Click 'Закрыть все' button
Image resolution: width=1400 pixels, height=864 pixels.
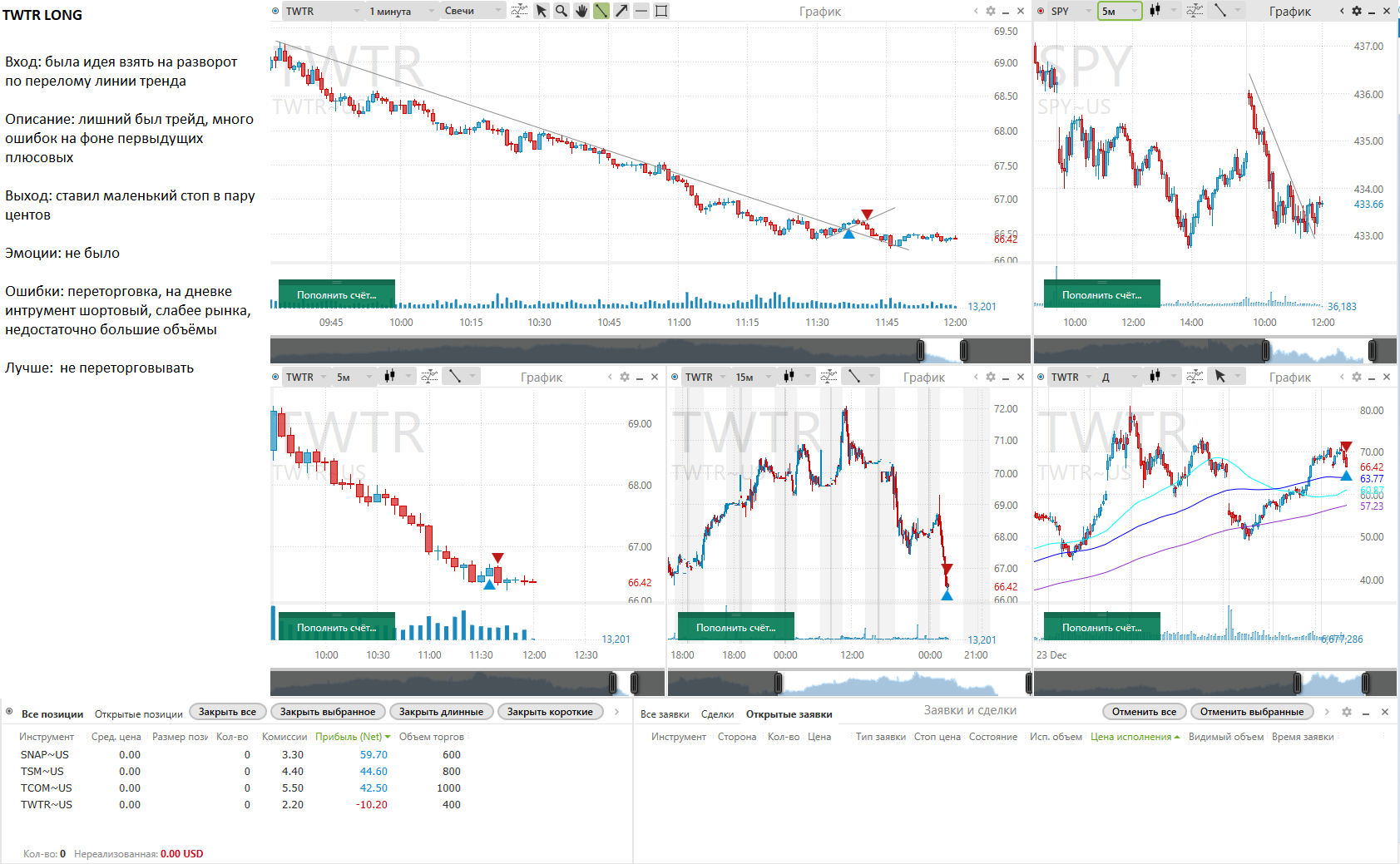pos(228,712)
